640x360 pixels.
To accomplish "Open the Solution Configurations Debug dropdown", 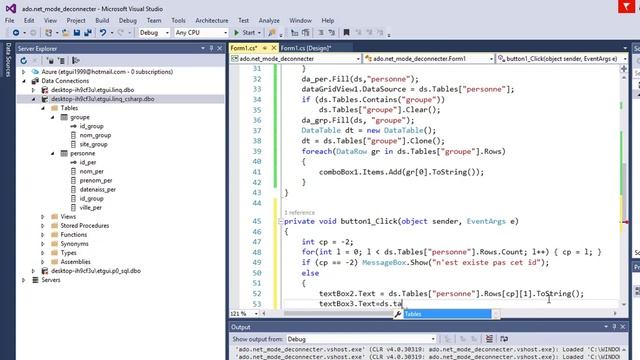I will point(154,33).
